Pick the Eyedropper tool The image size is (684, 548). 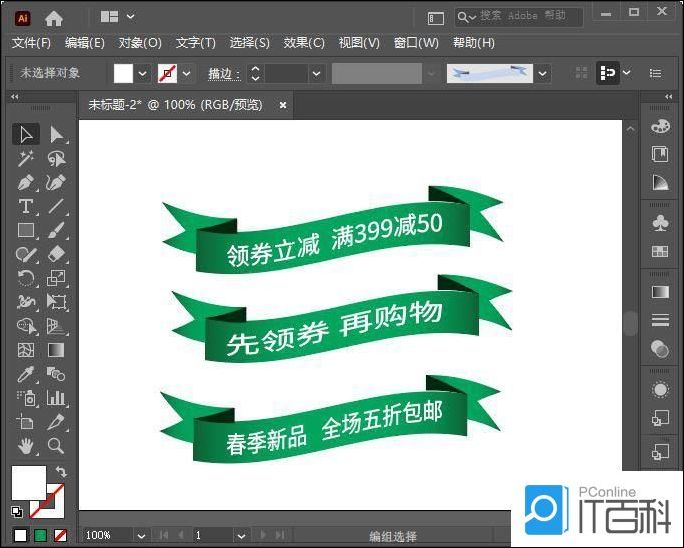coord(26,374)
